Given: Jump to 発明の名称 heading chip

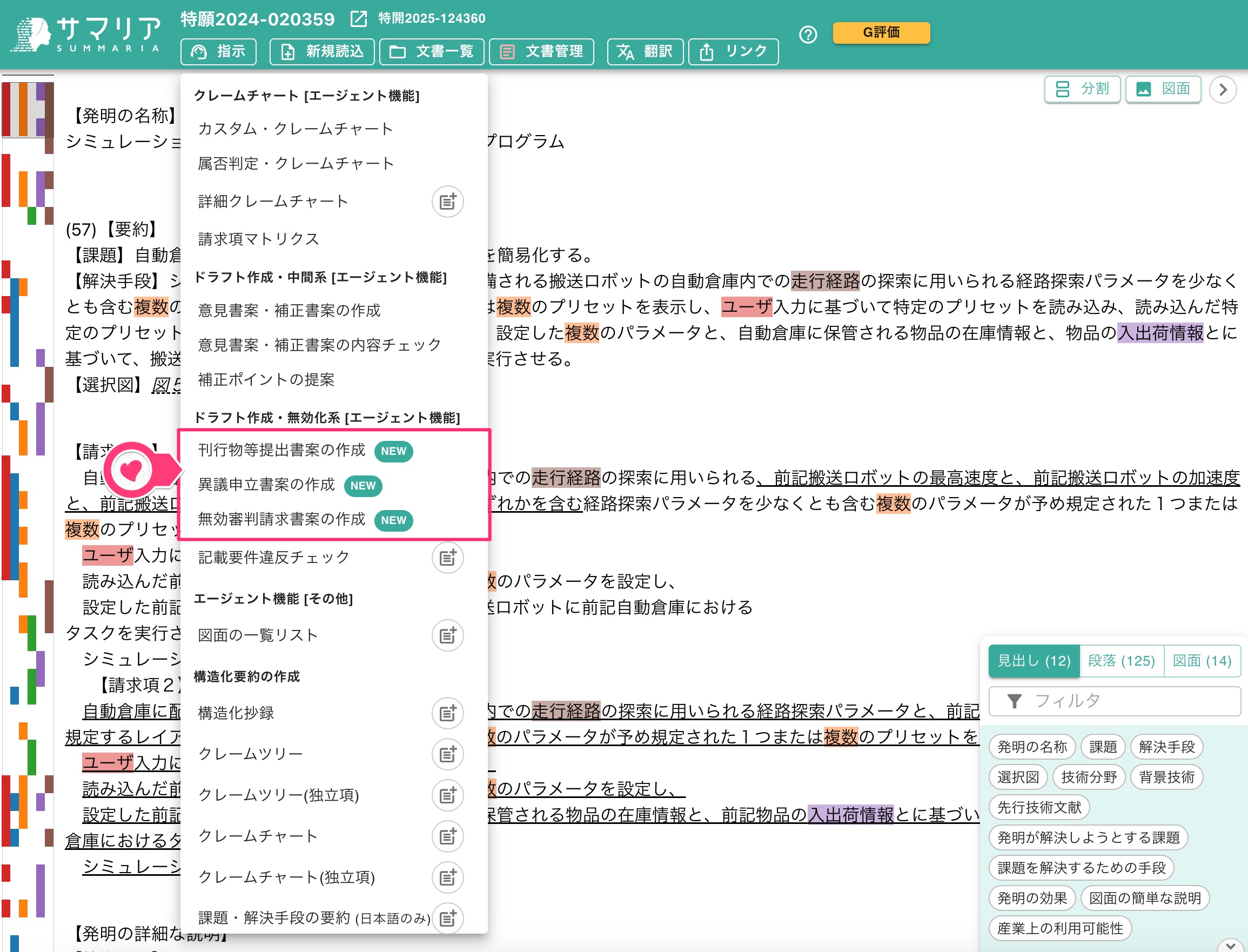Looking at the screenshot, I should pos(1031,747).
